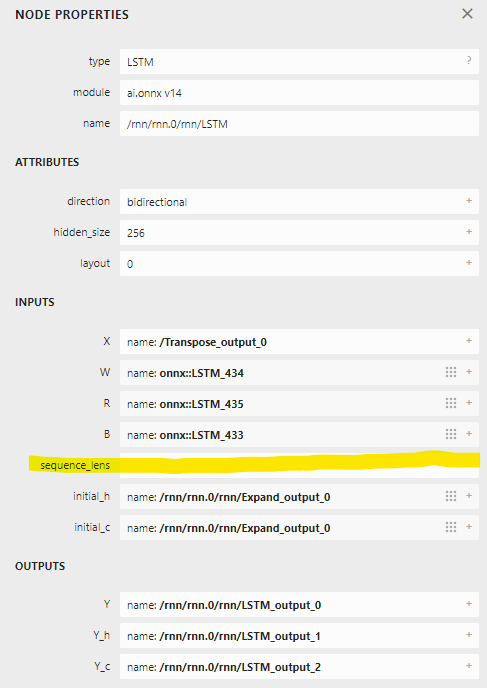The height and width of the screenshot is (688, 487).
Task: Expand the Y_c output details
Action: click(x=469, y=666)
